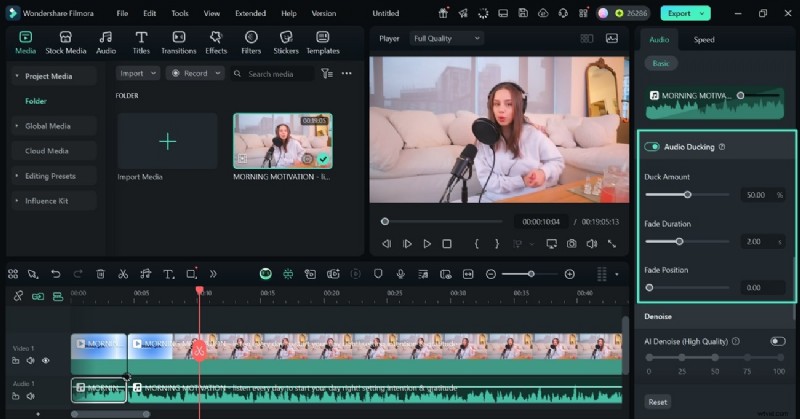Image resolution: width=800 pixels, height=419 pixels.
Task: Click the microphone voiceover icon
Action: 401,274
